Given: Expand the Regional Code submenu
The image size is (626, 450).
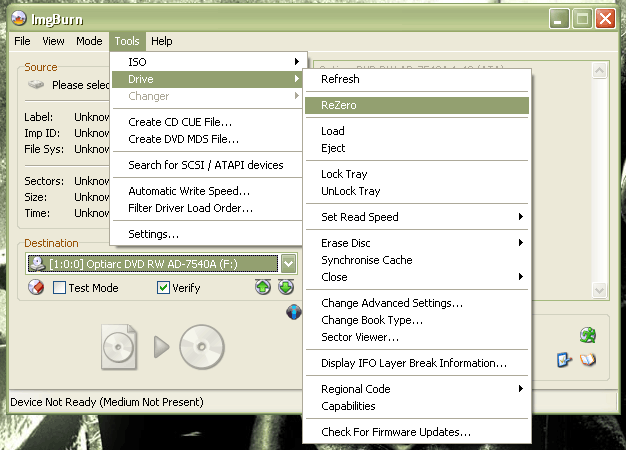Looking at the screenshot, I should (417, 389).
